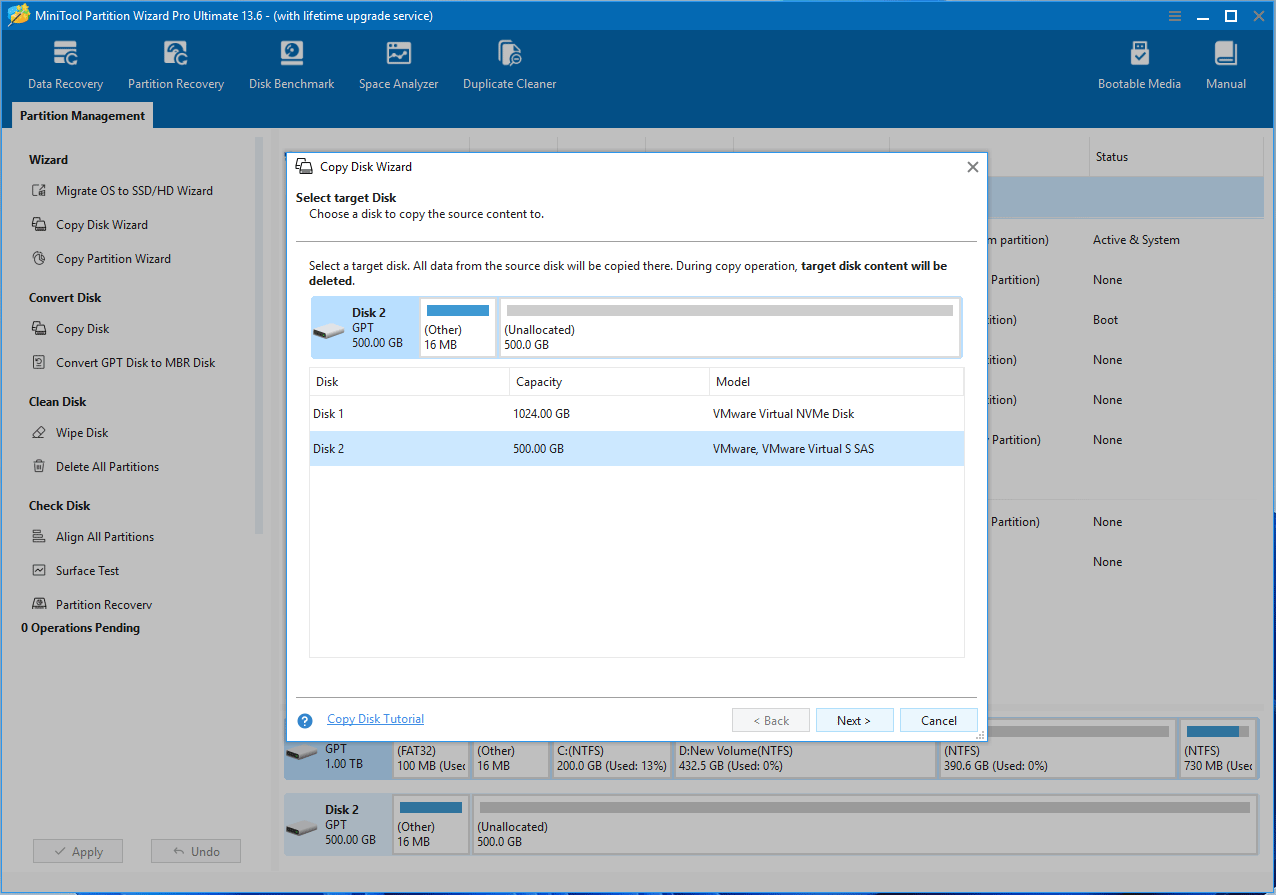This screenshot has height=895, width=1276.
Task: Click the Disk 2 drive icon in wizard preview
Action: click(x=329, y=331)
